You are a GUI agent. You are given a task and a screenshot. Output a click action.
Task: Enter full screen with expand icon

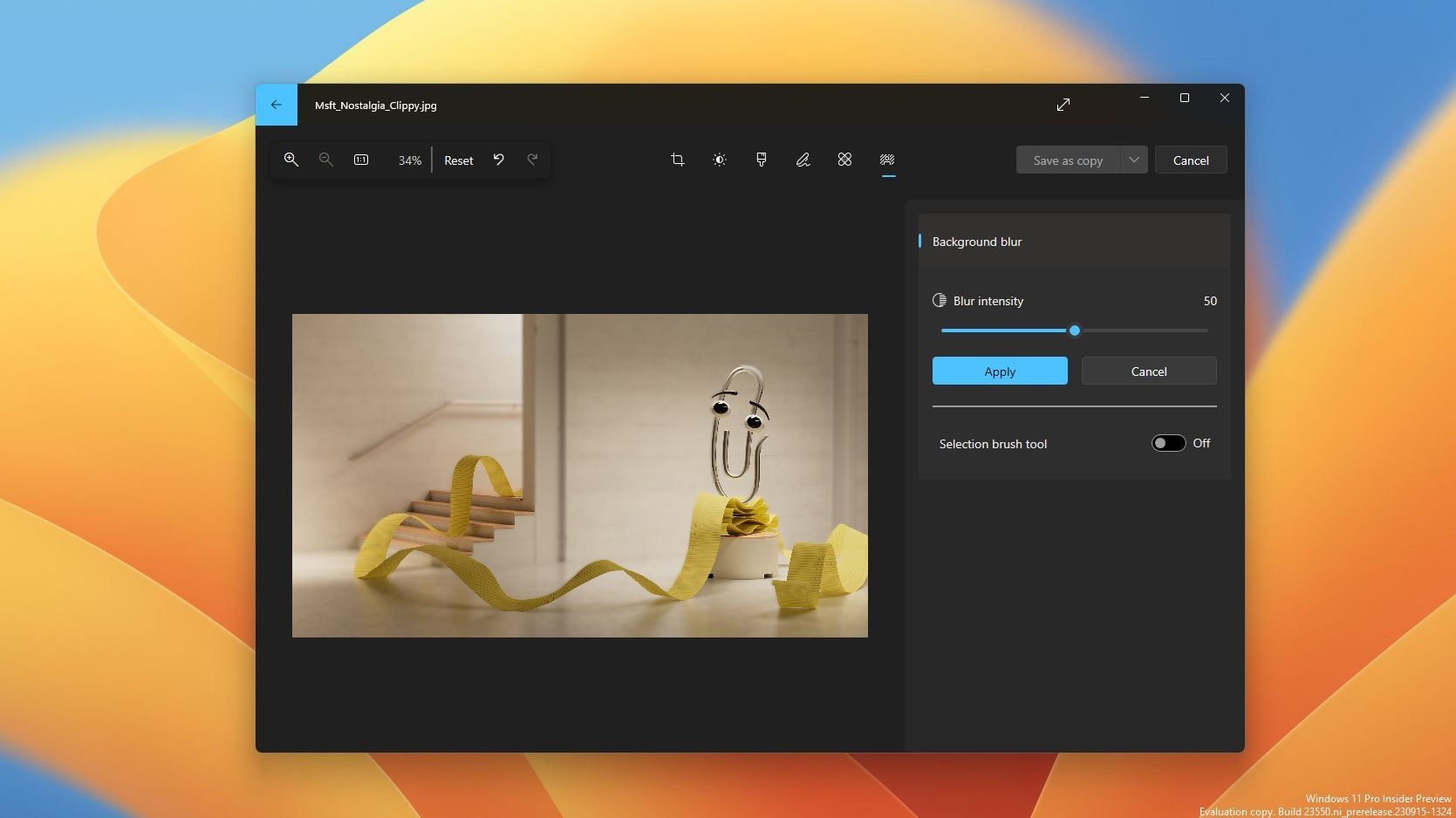point(1063,105)
